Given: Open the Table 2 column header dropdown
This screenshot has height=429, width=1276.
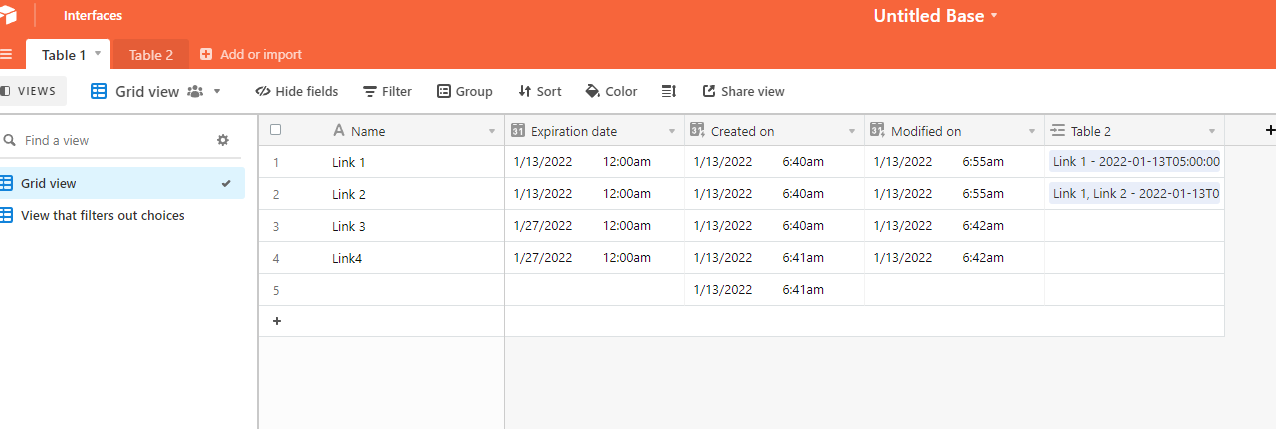Looking at the screenshot, I should click(1212, 131).
